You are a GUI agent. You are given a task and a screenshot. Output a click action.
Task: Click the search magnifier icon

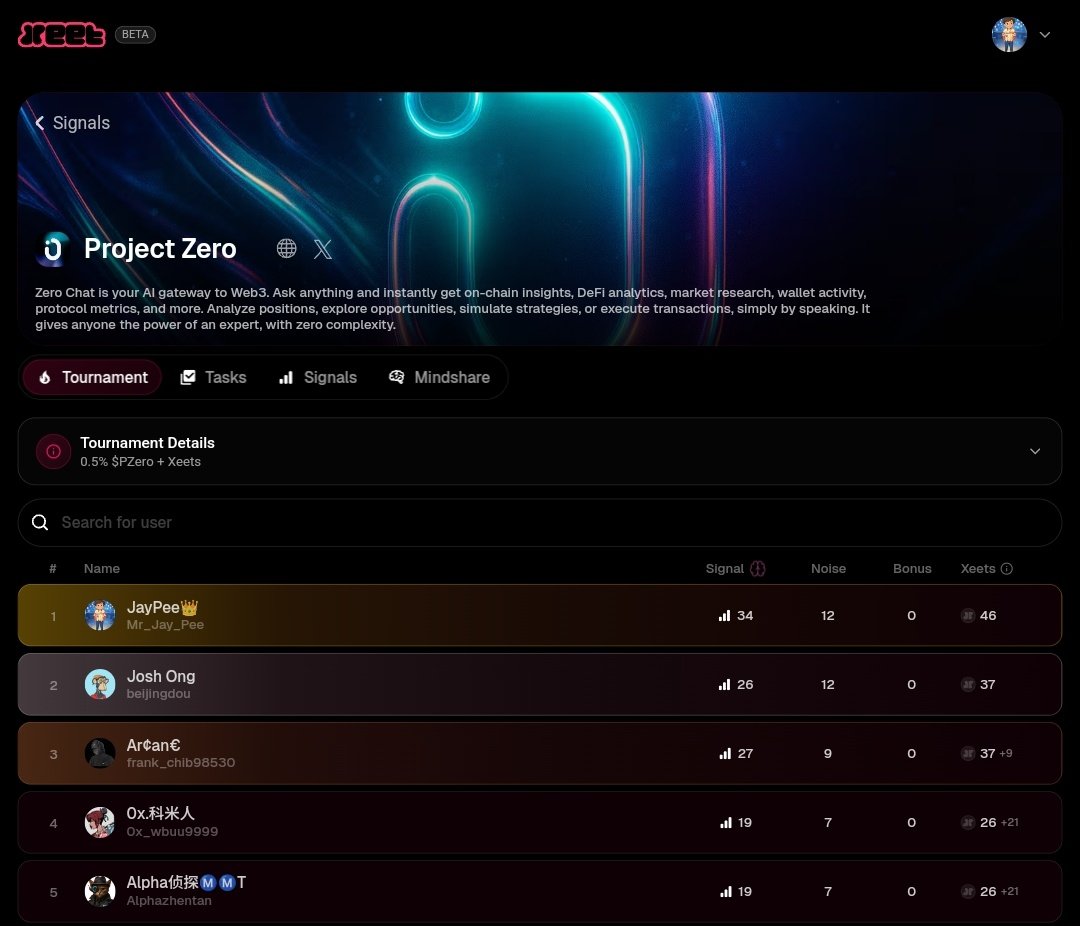[x=40, y=522]
